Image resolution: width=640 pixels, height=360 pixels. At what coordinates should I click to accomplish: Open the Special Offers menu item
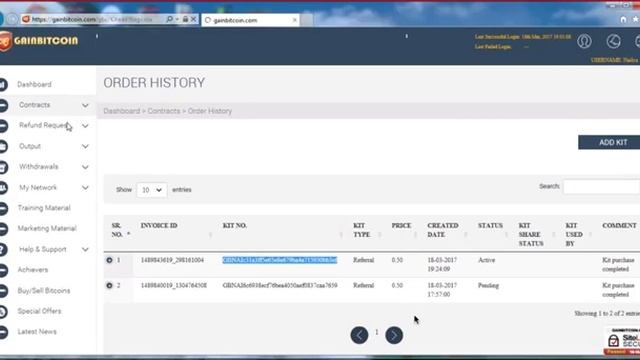39,311
